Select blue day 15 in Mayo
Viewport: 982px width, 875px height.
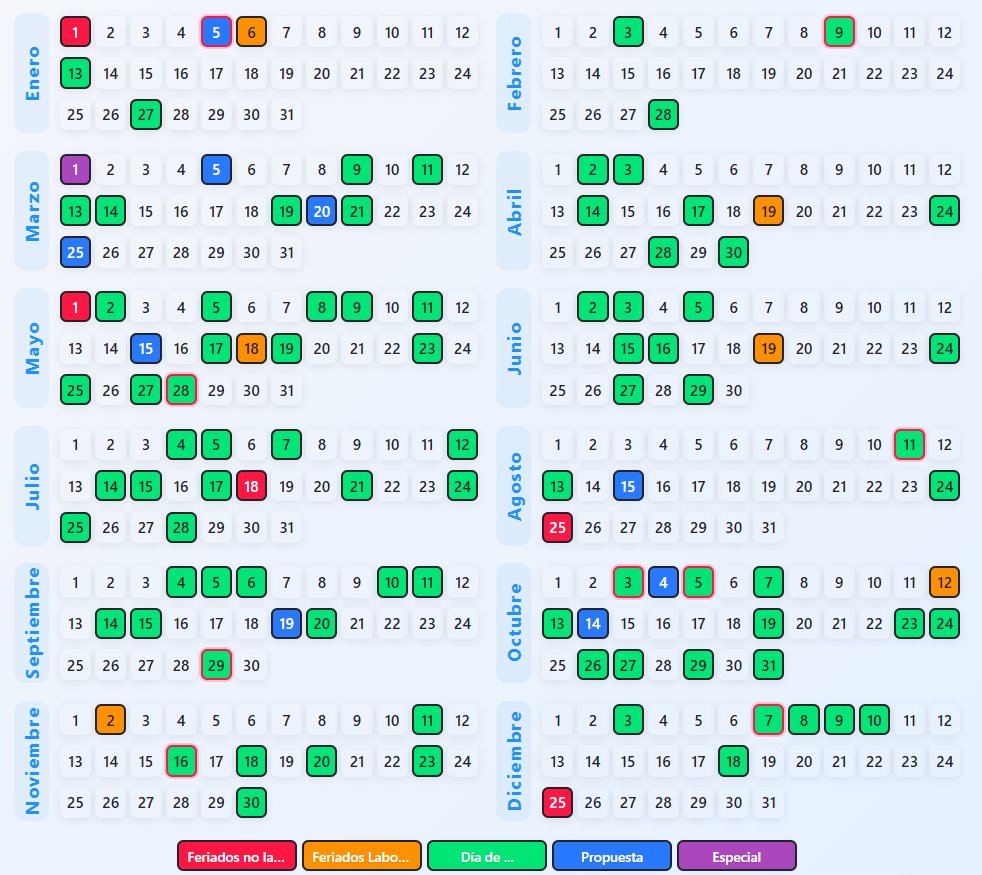pyautogui.click(x=146, y=348)
